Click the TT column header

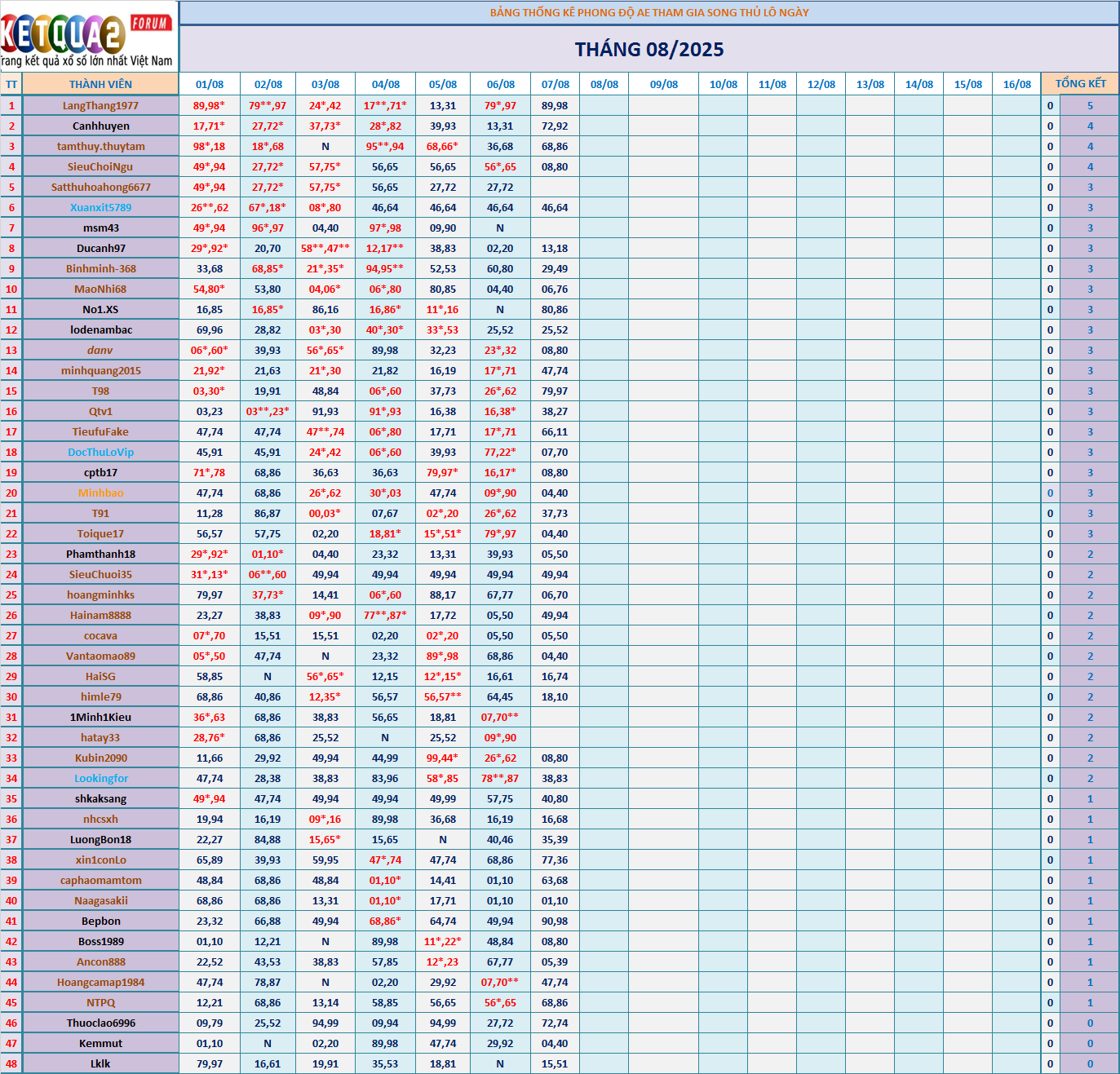tap(11, 84)
